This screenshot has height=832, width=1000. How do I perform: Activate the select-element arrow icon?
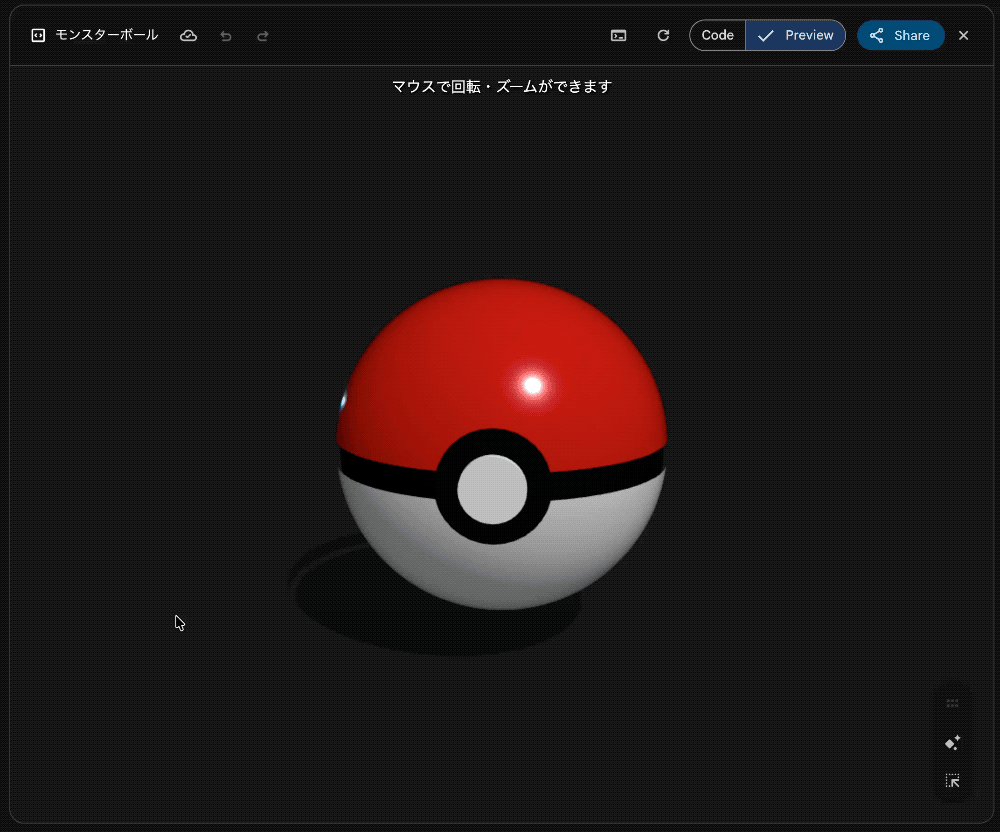point(953,781)
